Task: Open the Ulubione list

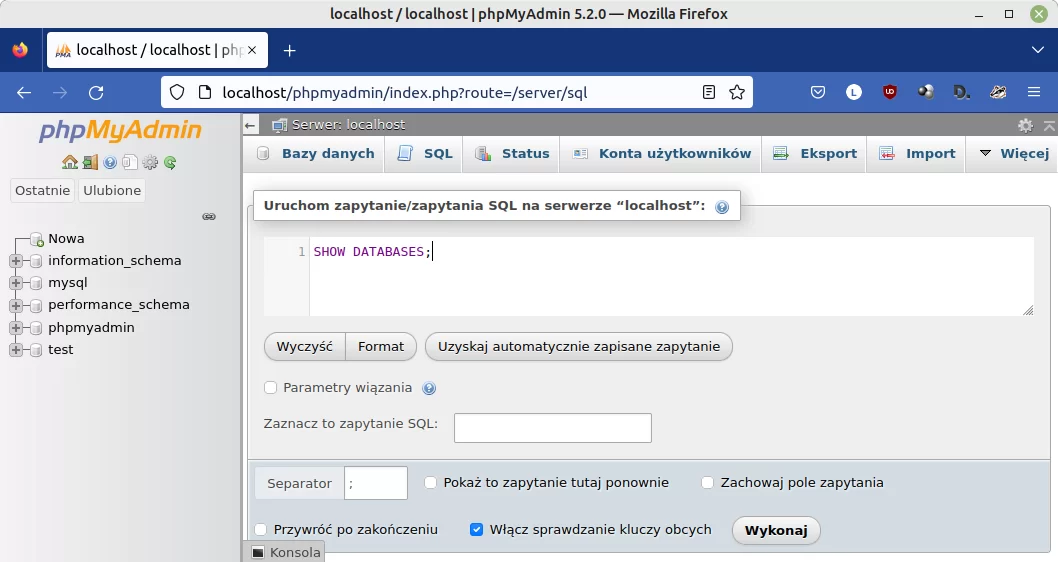Action: [x=112, y=190]
